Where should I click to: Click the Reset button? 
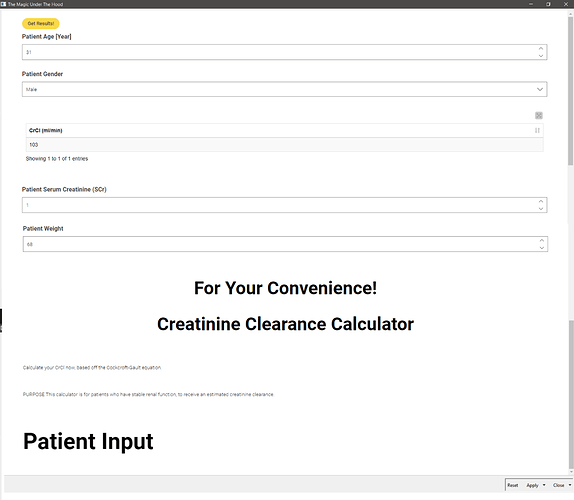(512, 485)
